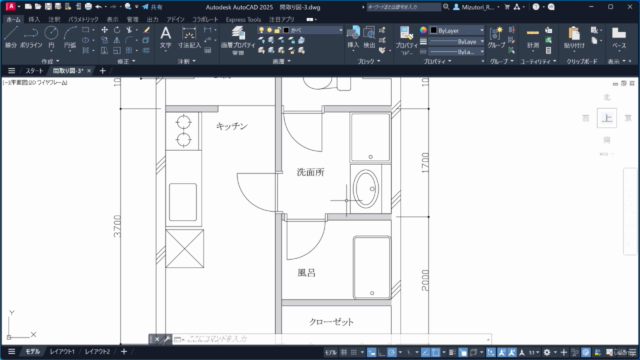640x360 pixels.
Task: Open the 出力 (Output) ribbon tab
Action: coord(152,19)
